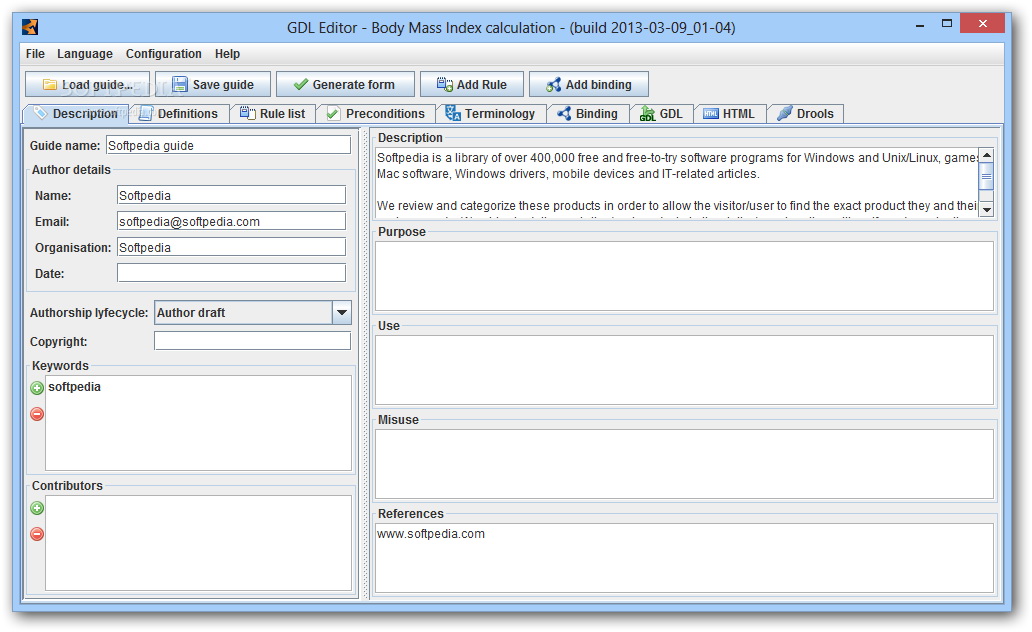The height and width of the screenshot is (632, 1032).
Task: Switch to the Description tab
Action: pos(76,113)
